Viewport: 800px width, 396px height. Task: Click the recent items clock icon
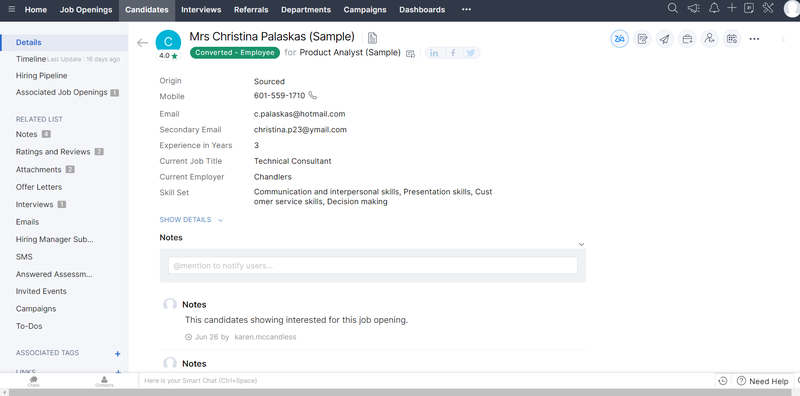pyautogui.click(x=722, y=381)
